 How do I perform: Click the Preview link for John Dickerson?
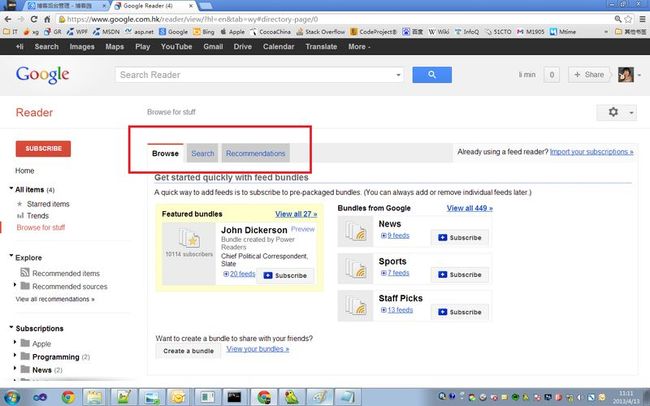pyautogui.click(x=303, y=229)
